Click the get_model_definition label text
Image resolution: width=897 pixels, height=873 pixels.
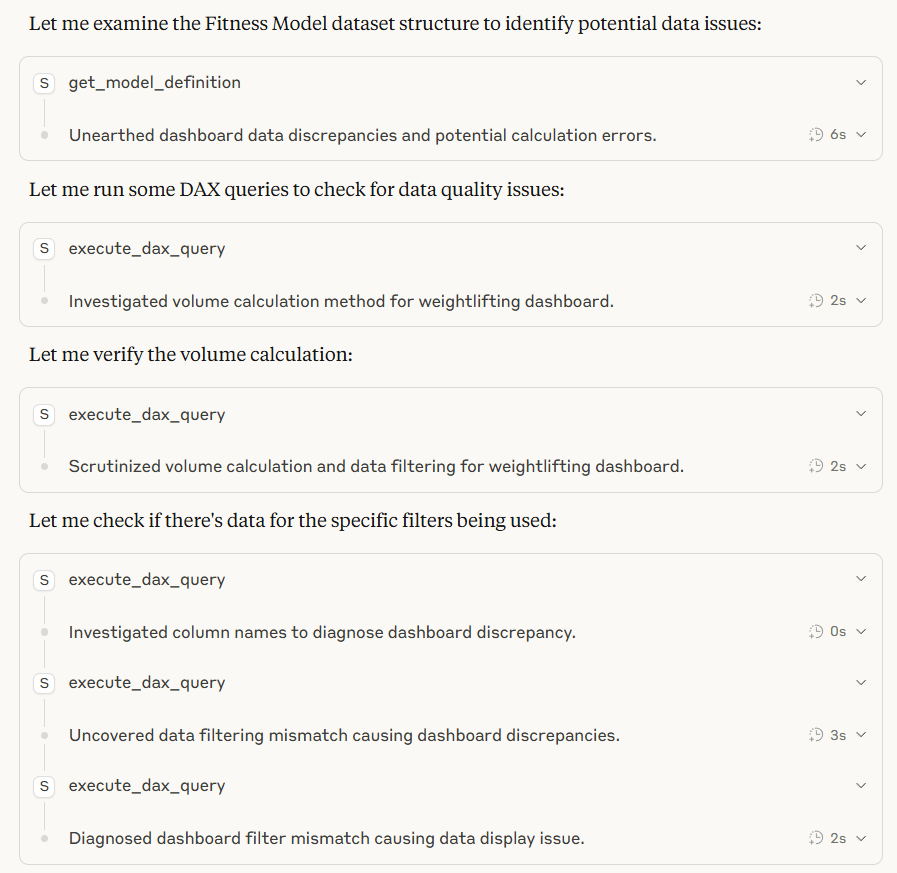[154, 83]
